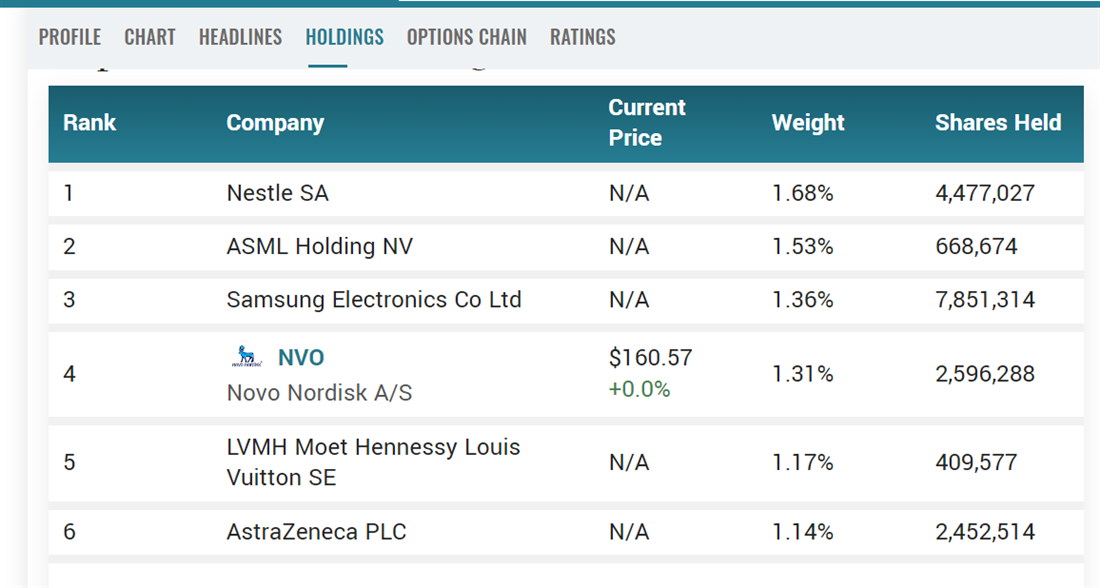Select the HOLDINGS tab
Viewport: 1100px width, 588px height.
pos(345,37)
